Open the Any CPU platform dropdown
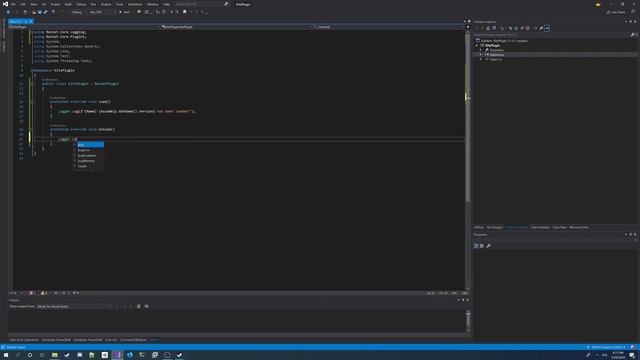640x360 pixels. 102,12
